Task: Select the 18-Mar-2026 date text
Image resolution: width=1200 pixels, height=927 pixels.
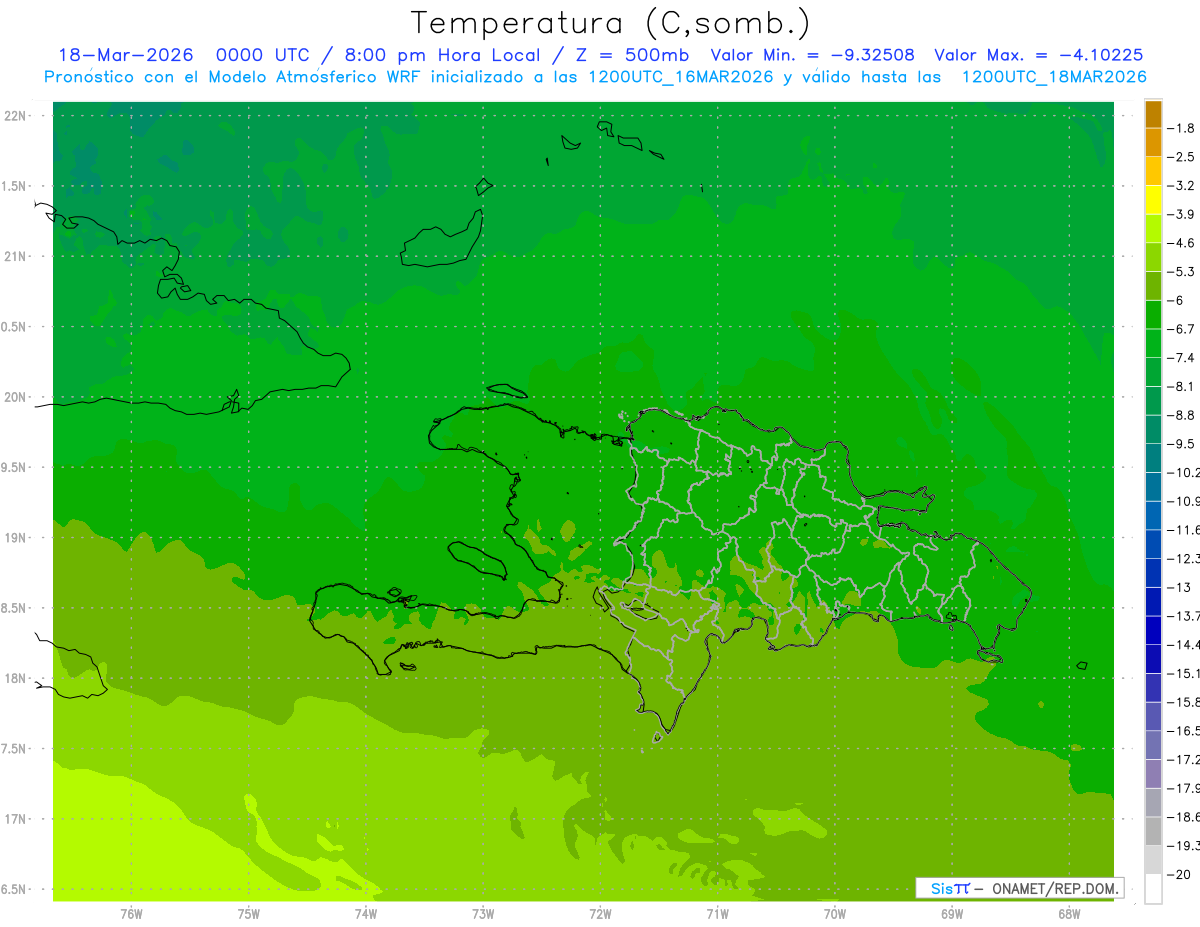Action: pyautogui.click(x=126, y=55)
